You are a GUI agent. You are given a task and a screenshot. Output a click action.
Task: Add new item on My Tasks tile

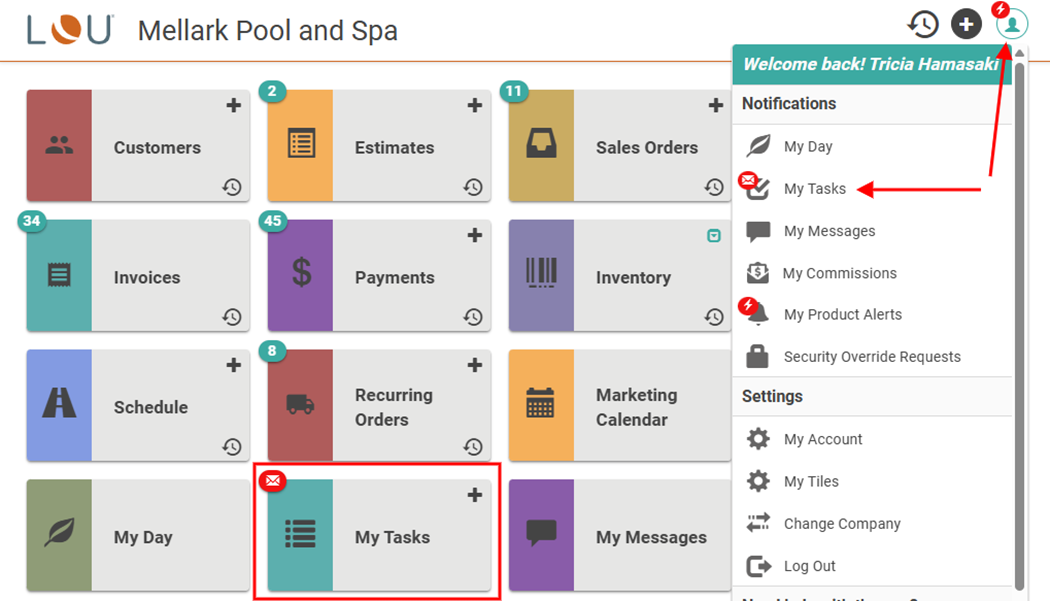click(x=474, y=495)
